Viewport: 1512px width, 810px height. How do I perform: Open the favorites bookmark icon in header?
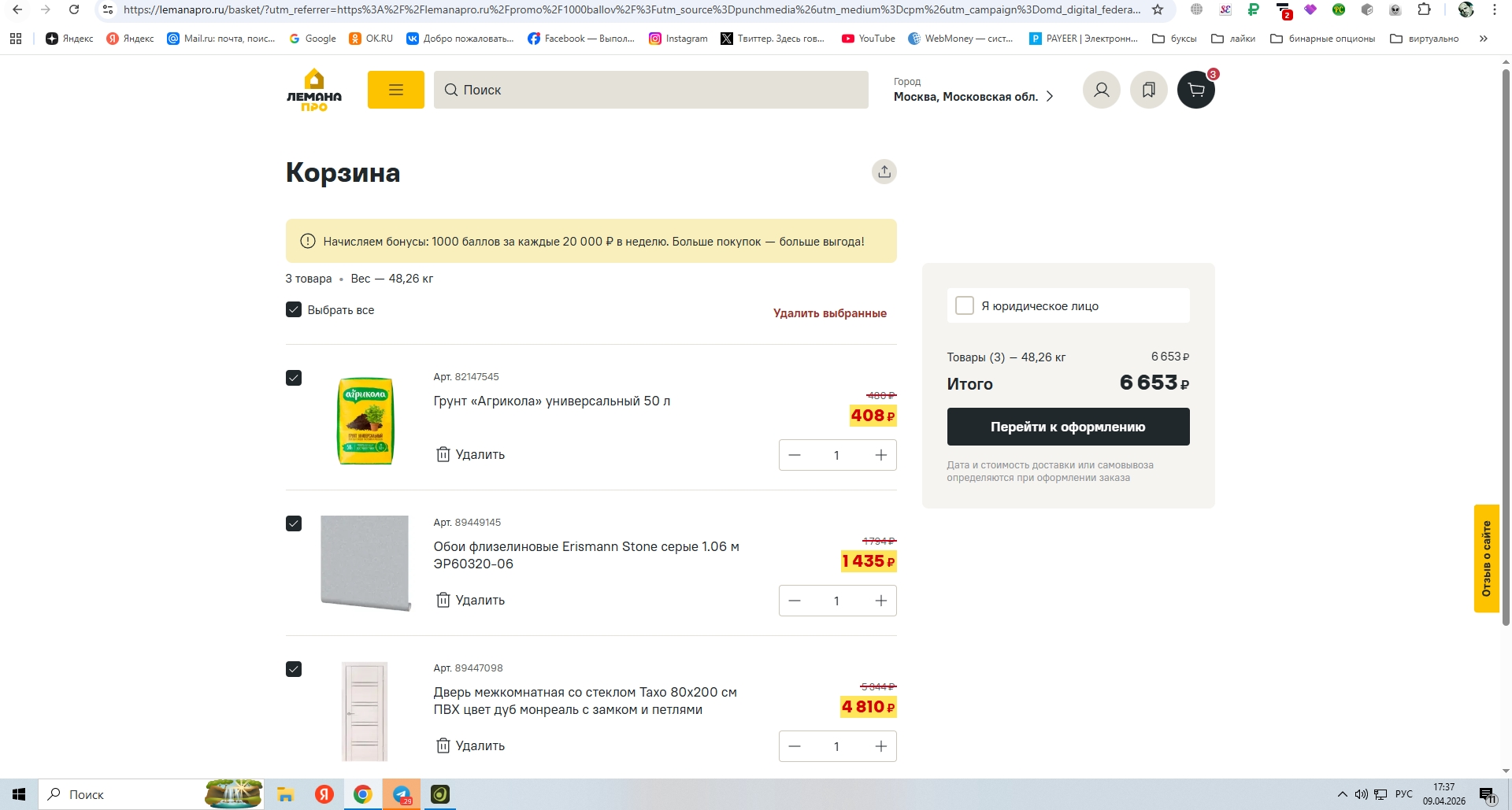pos(1149,90)
